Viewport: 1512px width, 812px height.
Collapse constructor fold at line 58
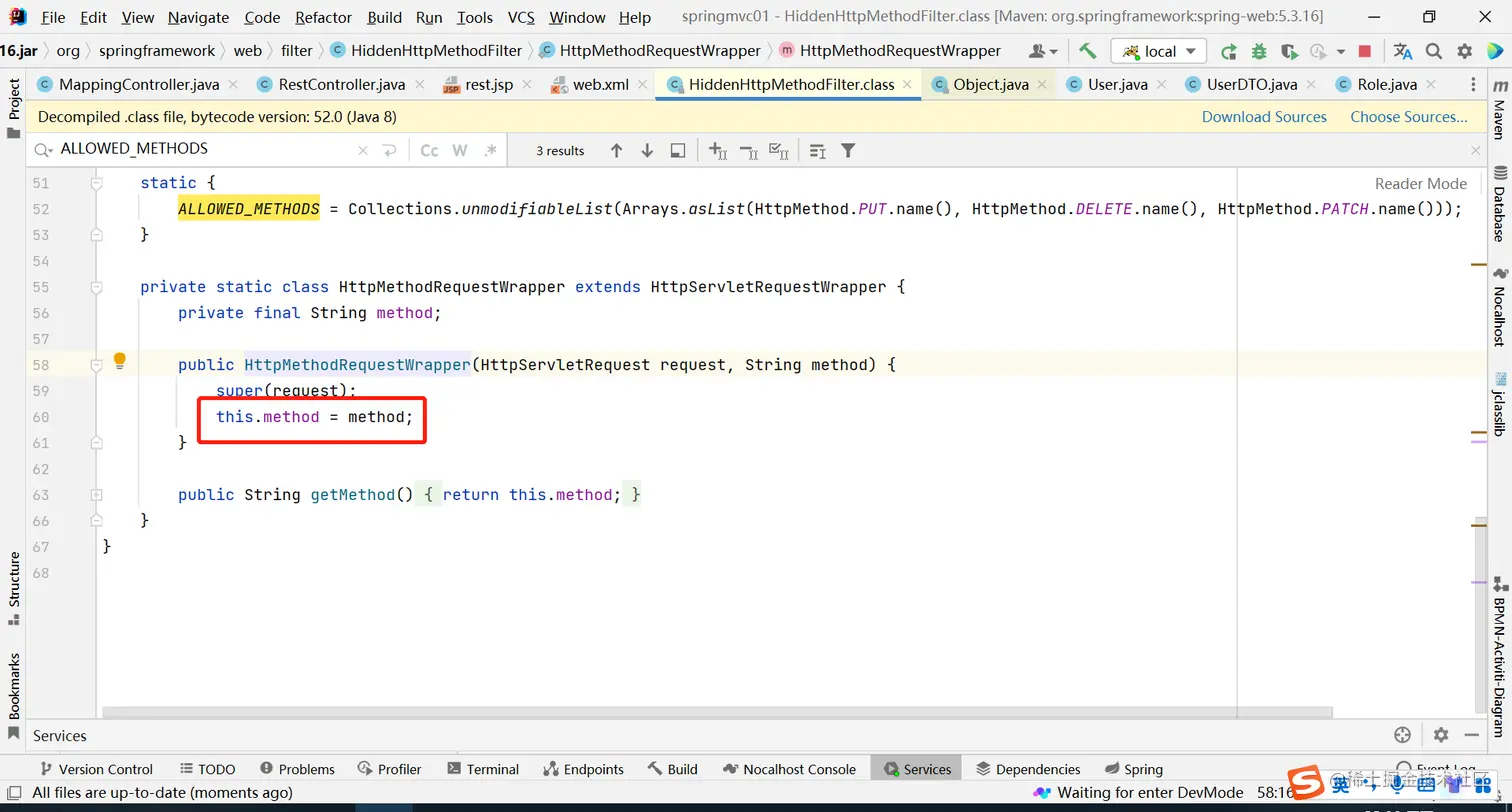tap(97, 365)
